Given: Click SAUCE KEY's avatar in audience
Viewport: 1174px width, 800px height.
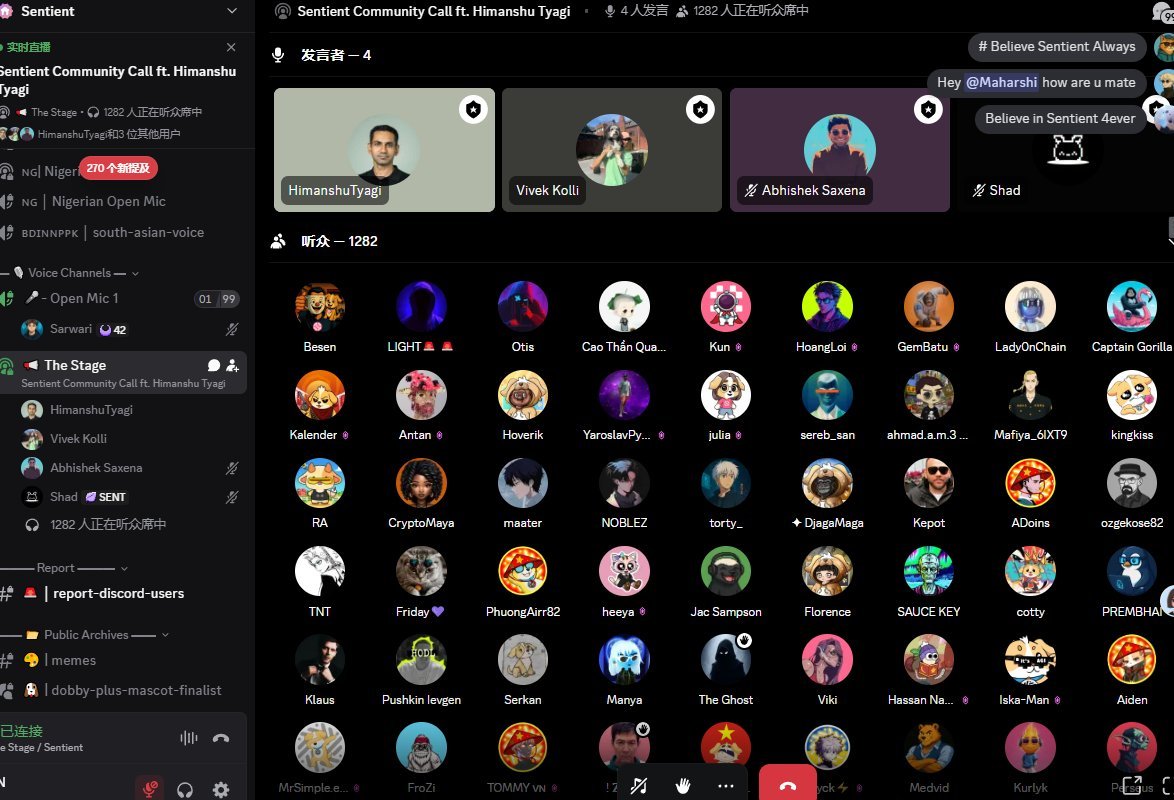Looking at the screenshot, I should coord(928,572).
